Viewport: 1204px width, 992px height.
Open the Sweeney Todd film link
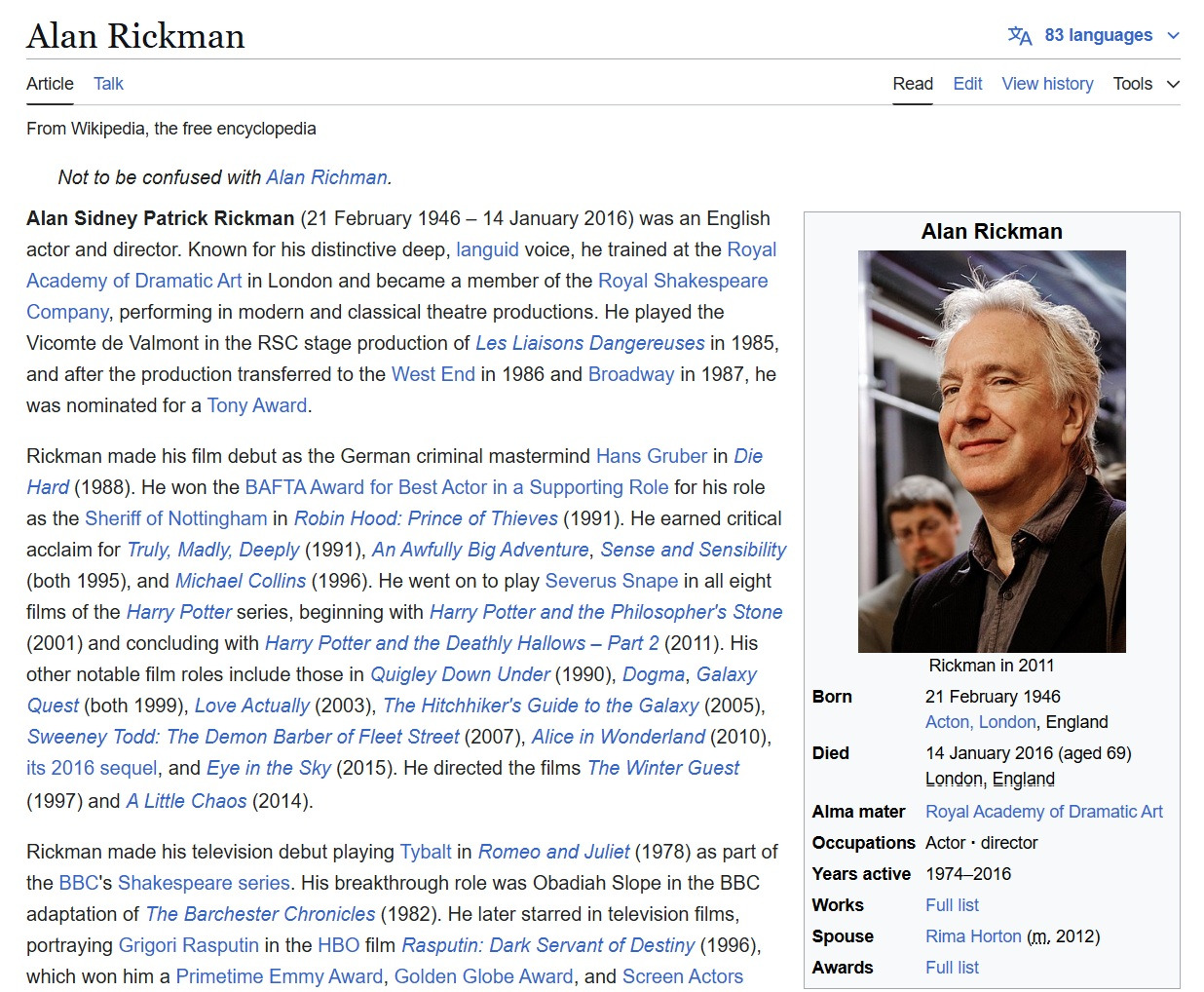click(x=243, y=737)
